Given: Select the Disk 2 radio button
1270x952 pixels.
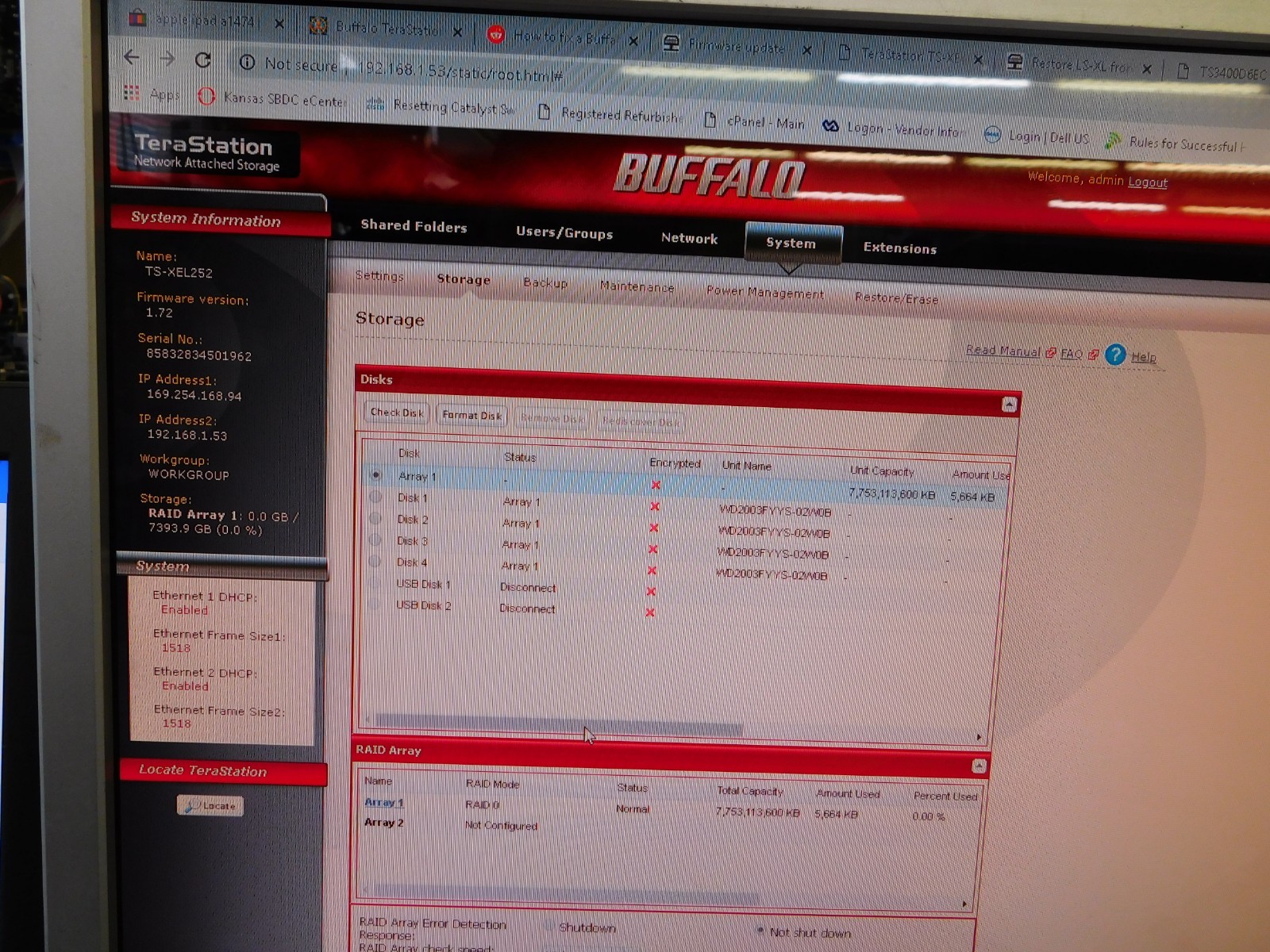Looking at the screenshot, I should tap(375, 518).
